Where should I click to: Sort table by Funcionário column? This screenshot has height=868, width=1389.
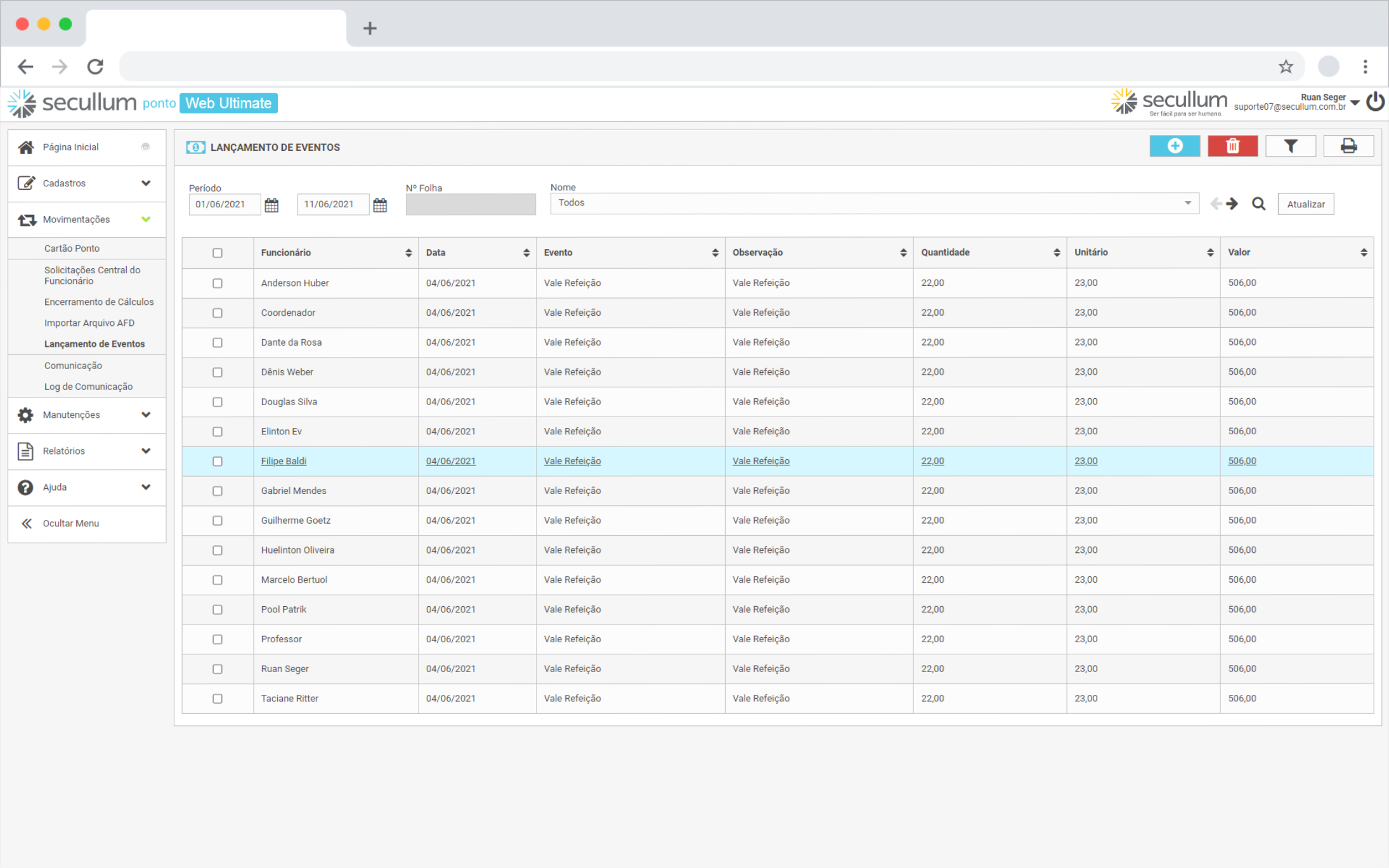[x=408, y=253]
